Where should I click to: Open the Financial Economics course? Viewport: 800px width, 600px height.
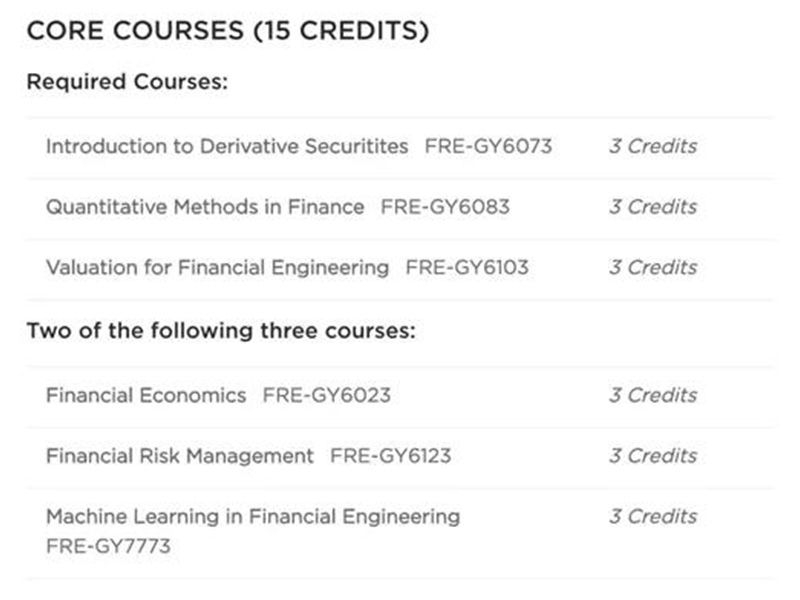tap(146, 395)
